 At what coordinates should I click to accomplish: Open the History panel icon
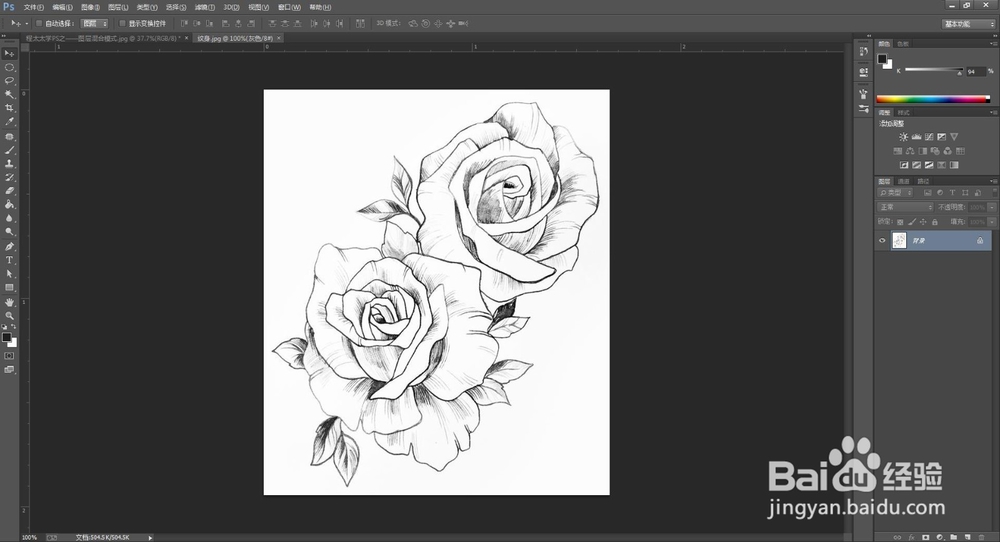pyautogui.click(x=864, y=52)
